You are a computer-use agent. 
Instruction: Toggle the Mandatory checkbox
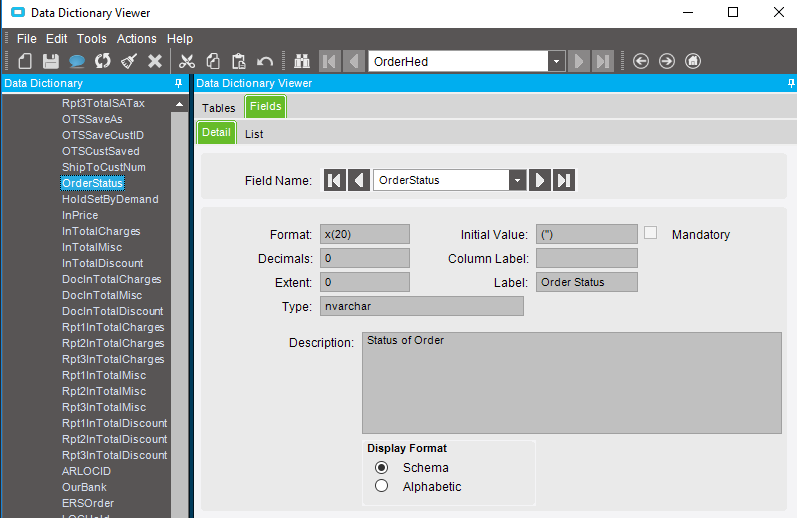651,233
